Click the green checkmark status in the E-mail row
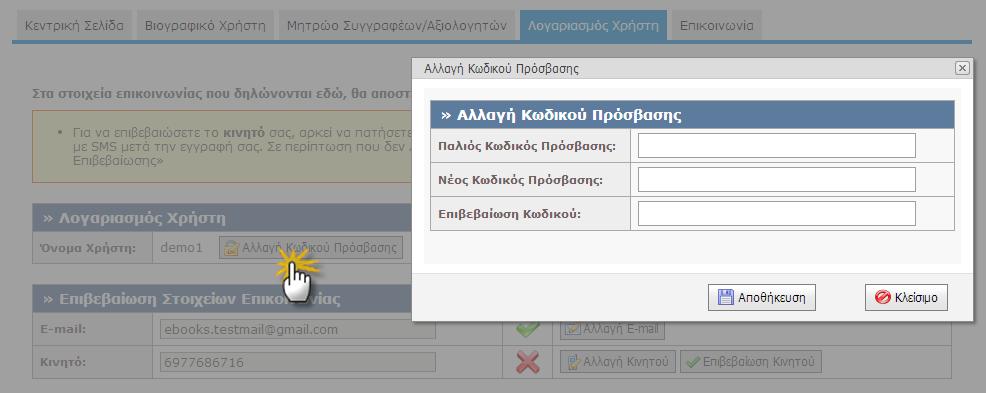 pos(528,328)
